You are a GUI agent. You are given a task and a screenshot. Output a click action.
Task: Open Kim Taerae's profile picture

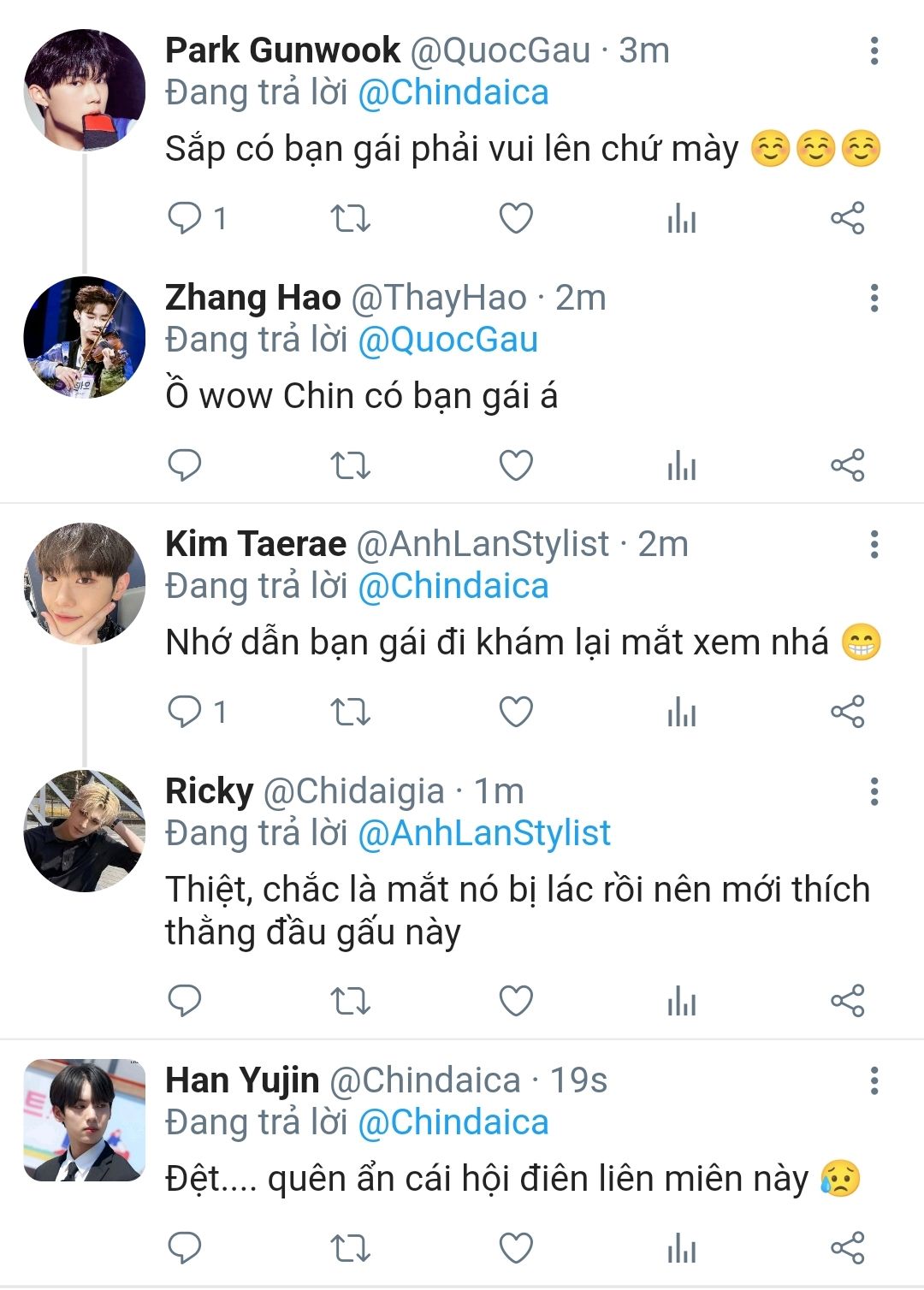coord(84,583)
